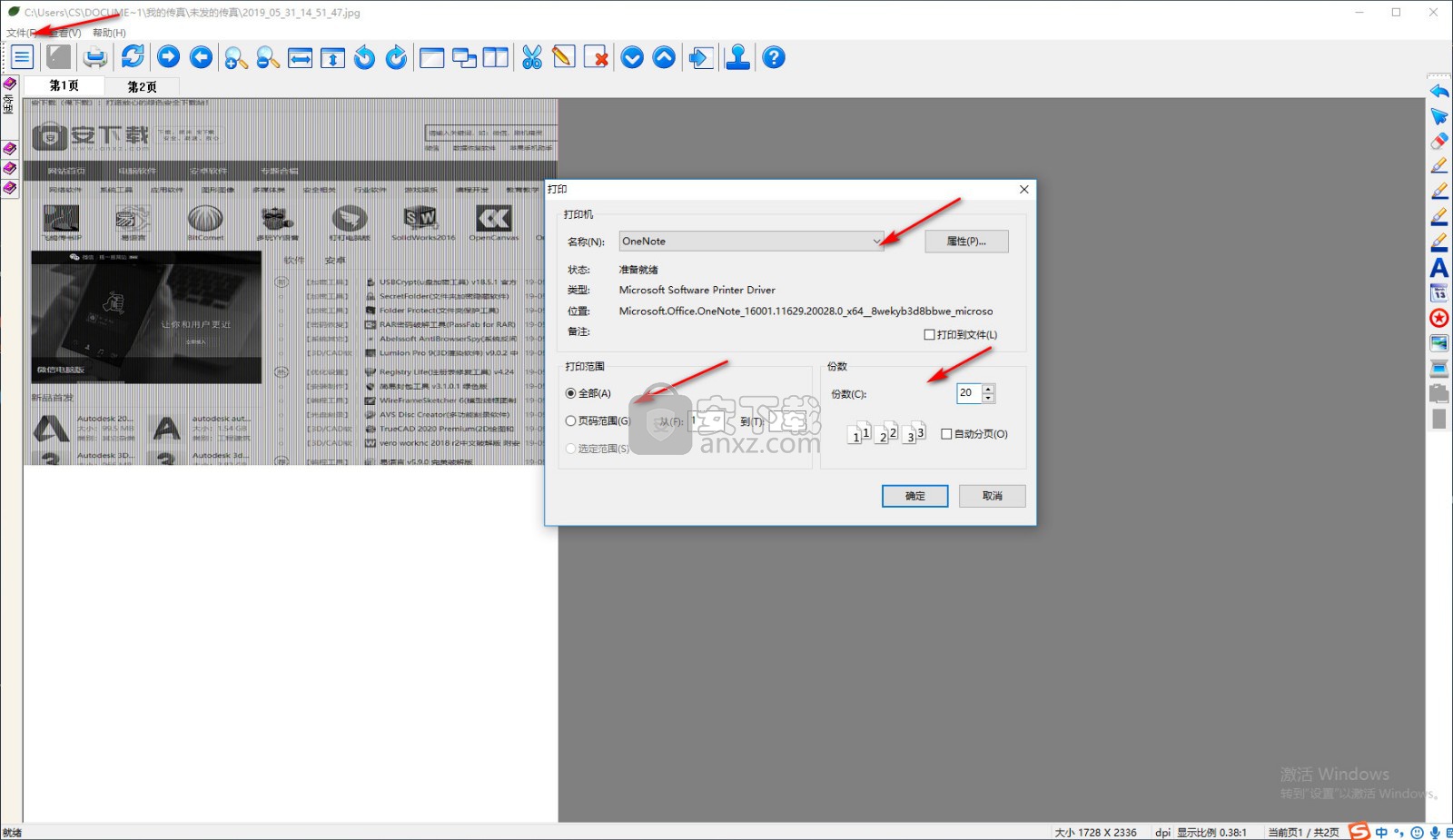Click the microphone icon in the system tray
Image resolution: width=1453 pixels, height=840 pixels.
[x=1435, y=833]
